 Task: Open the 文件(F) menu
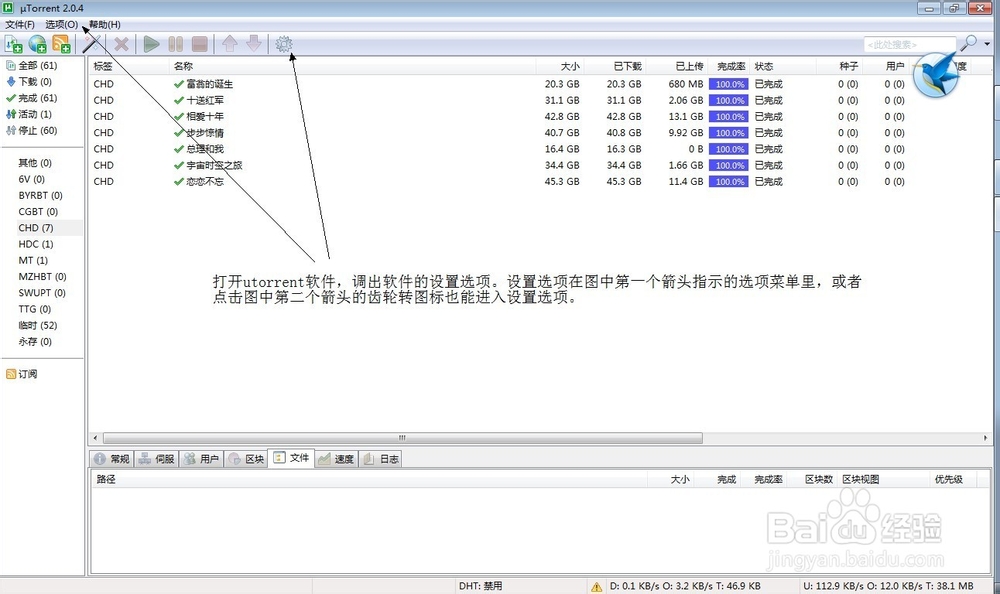(x=20, y=24)
